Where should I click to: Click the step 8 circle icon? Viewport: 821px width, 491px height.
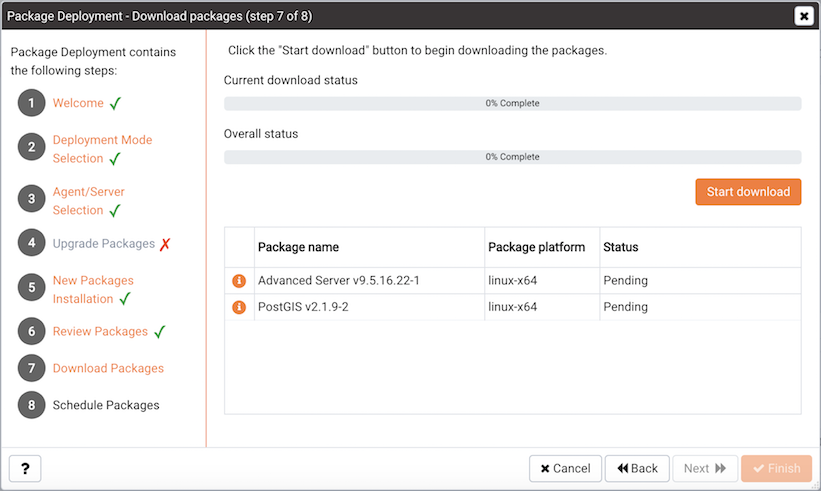[31, 405]
